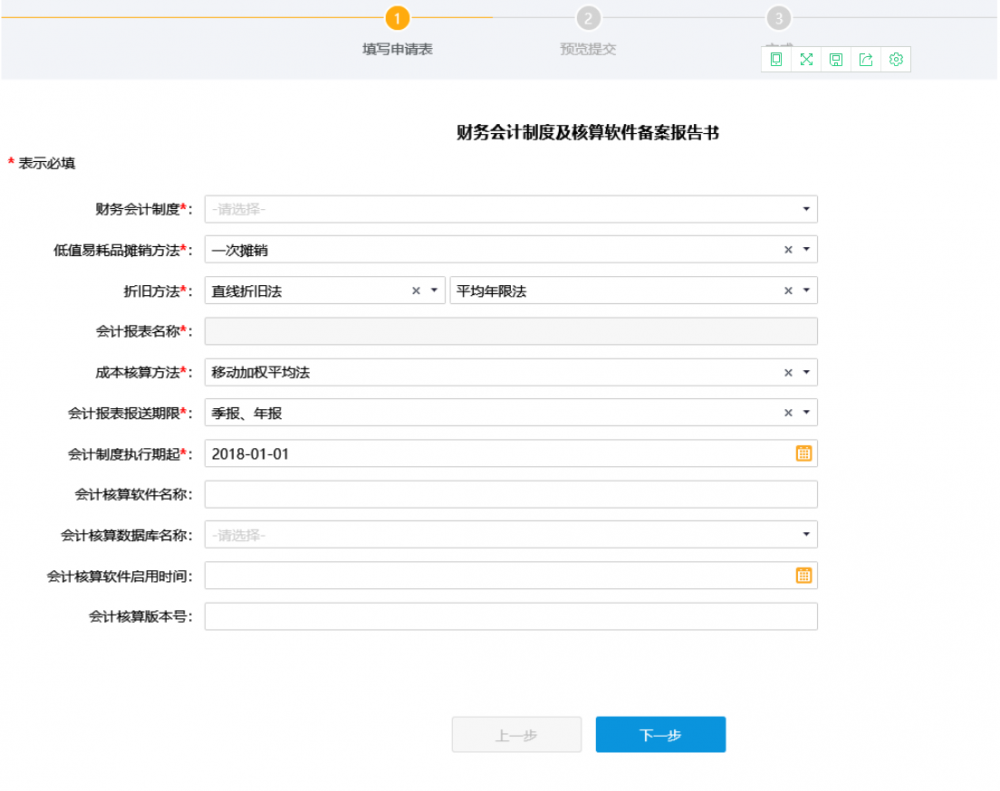Click the 会计核算软件名称 text field

pyautogui.click(x=510, y=495)
